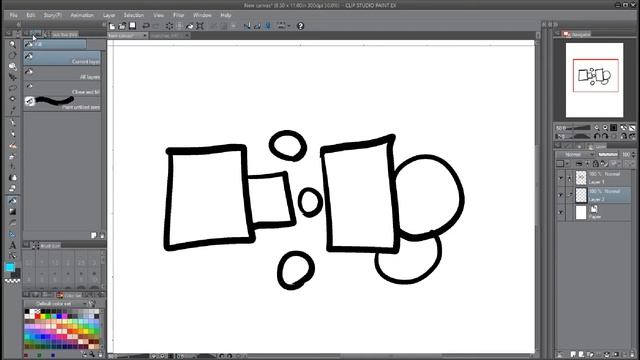Image resolution: width=640 pixels, height=360 pixels.
Task: Open dropdown arrow beside snap icons in command bar
Action: pos(289,26)
